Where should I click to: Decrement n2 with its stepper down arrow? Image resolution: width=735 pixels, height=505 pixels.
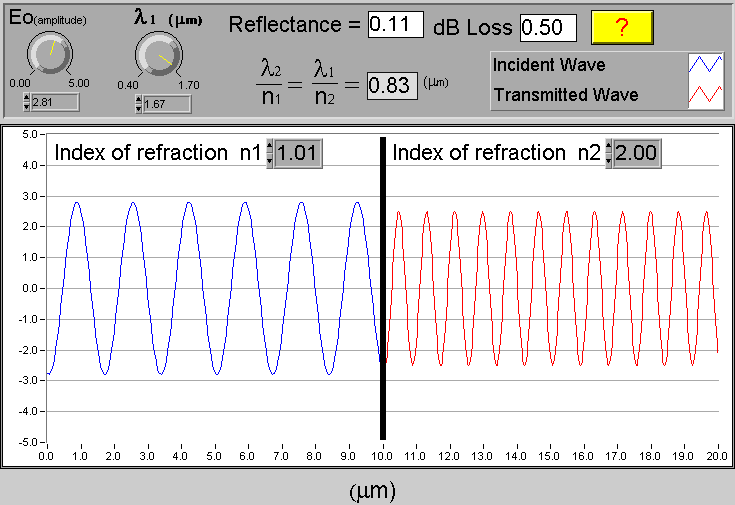608,159
